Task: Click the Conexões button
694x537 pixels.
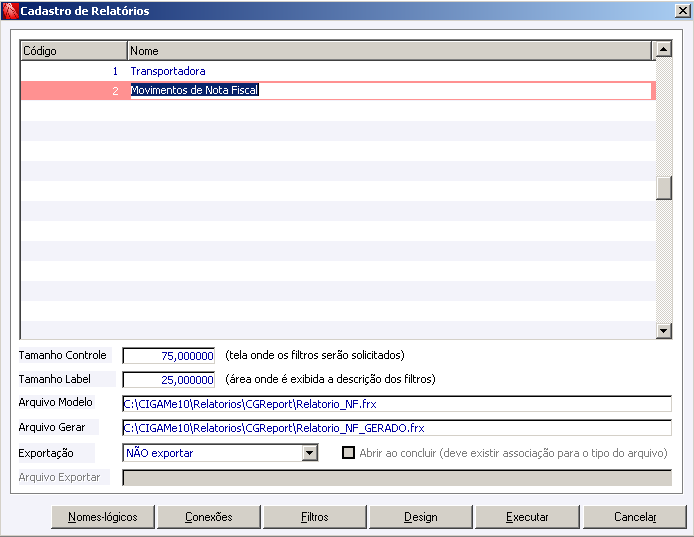Action: point(208,517)
